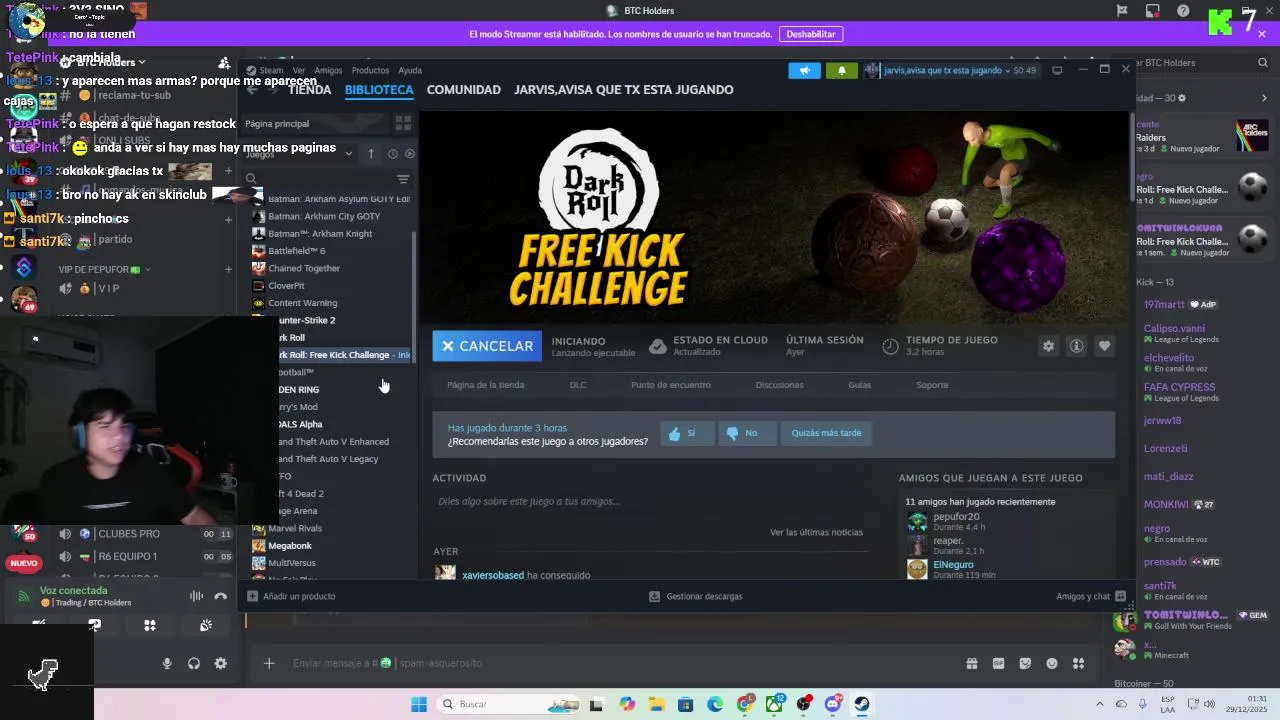Open Discord emoji picker icon
The image size is (1280, 720).
[1052, 663]
